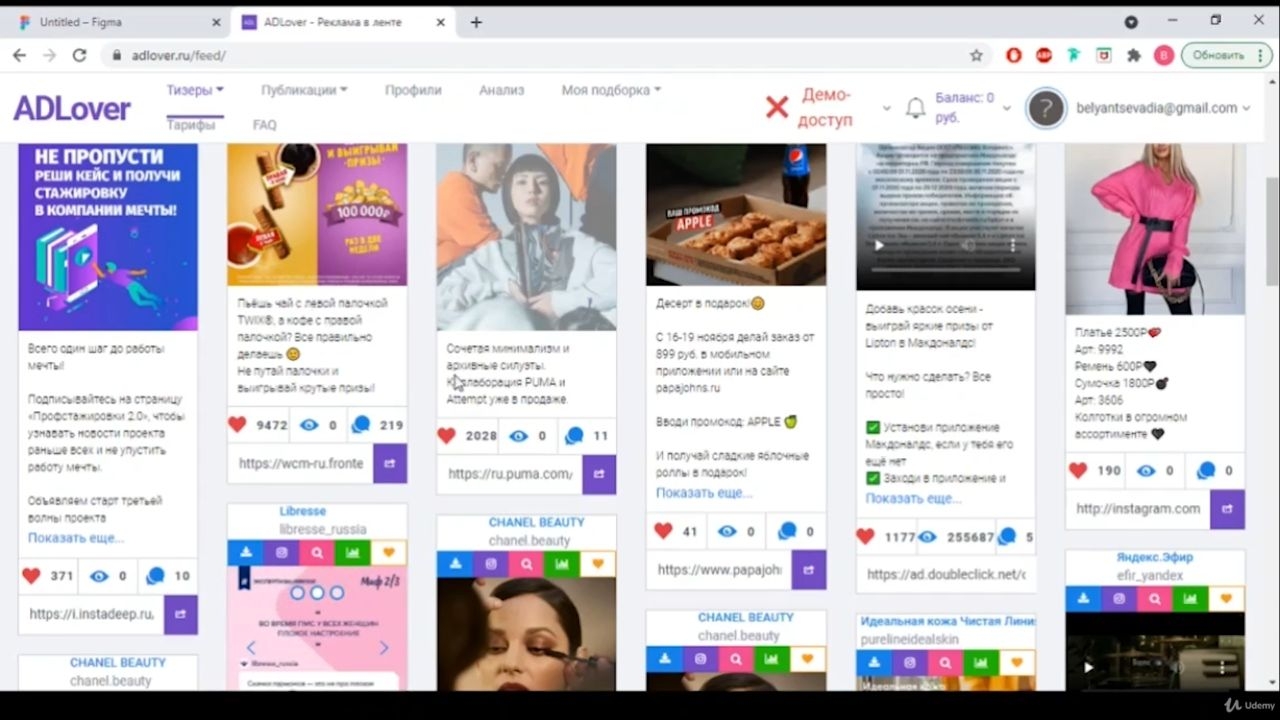Open Instagram icon on the Яндекс.Эфир card

pyautogui.click(x=1119, y=599)
